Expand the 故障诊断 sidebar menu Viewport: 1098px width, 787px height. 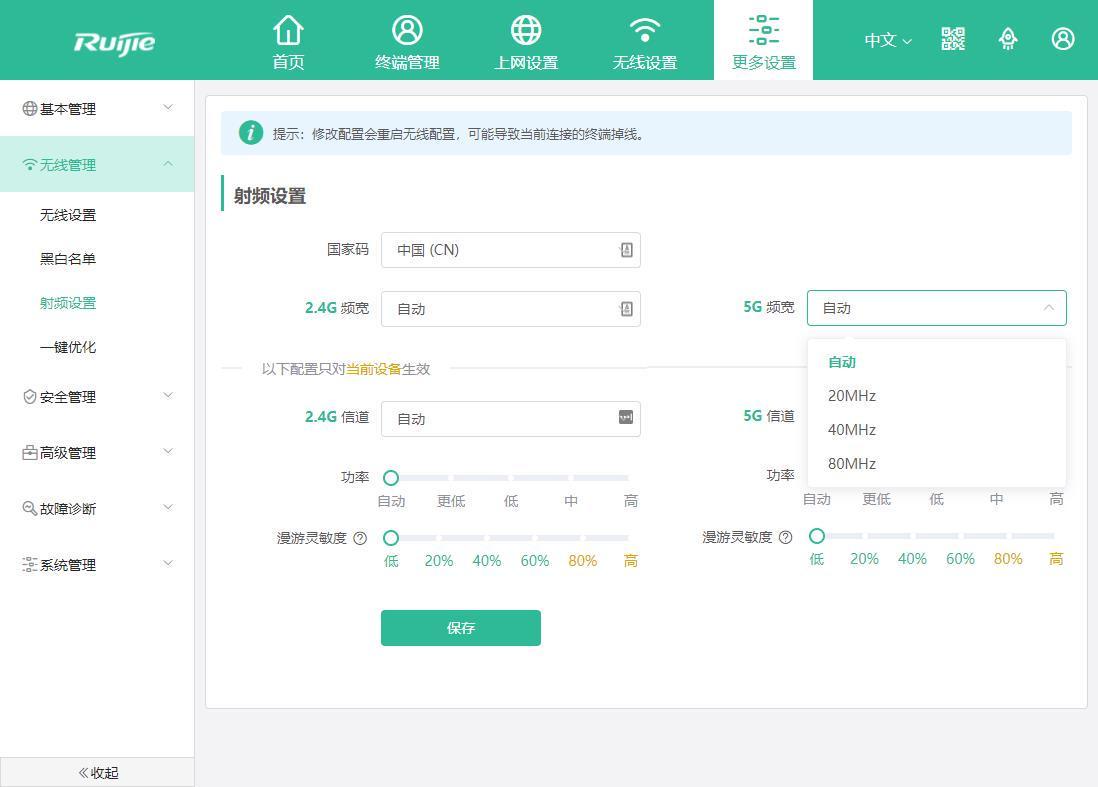click(97, 509)
